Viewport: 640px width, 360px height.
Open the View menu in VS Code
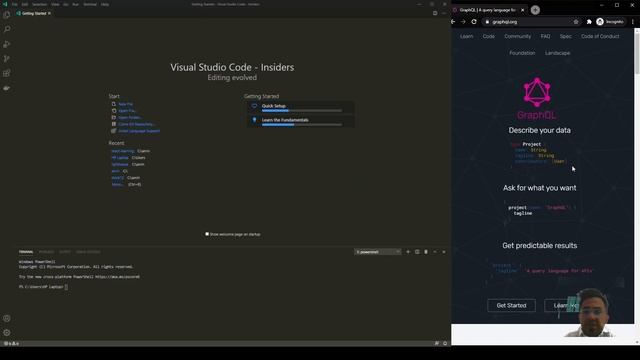[55, 4]
